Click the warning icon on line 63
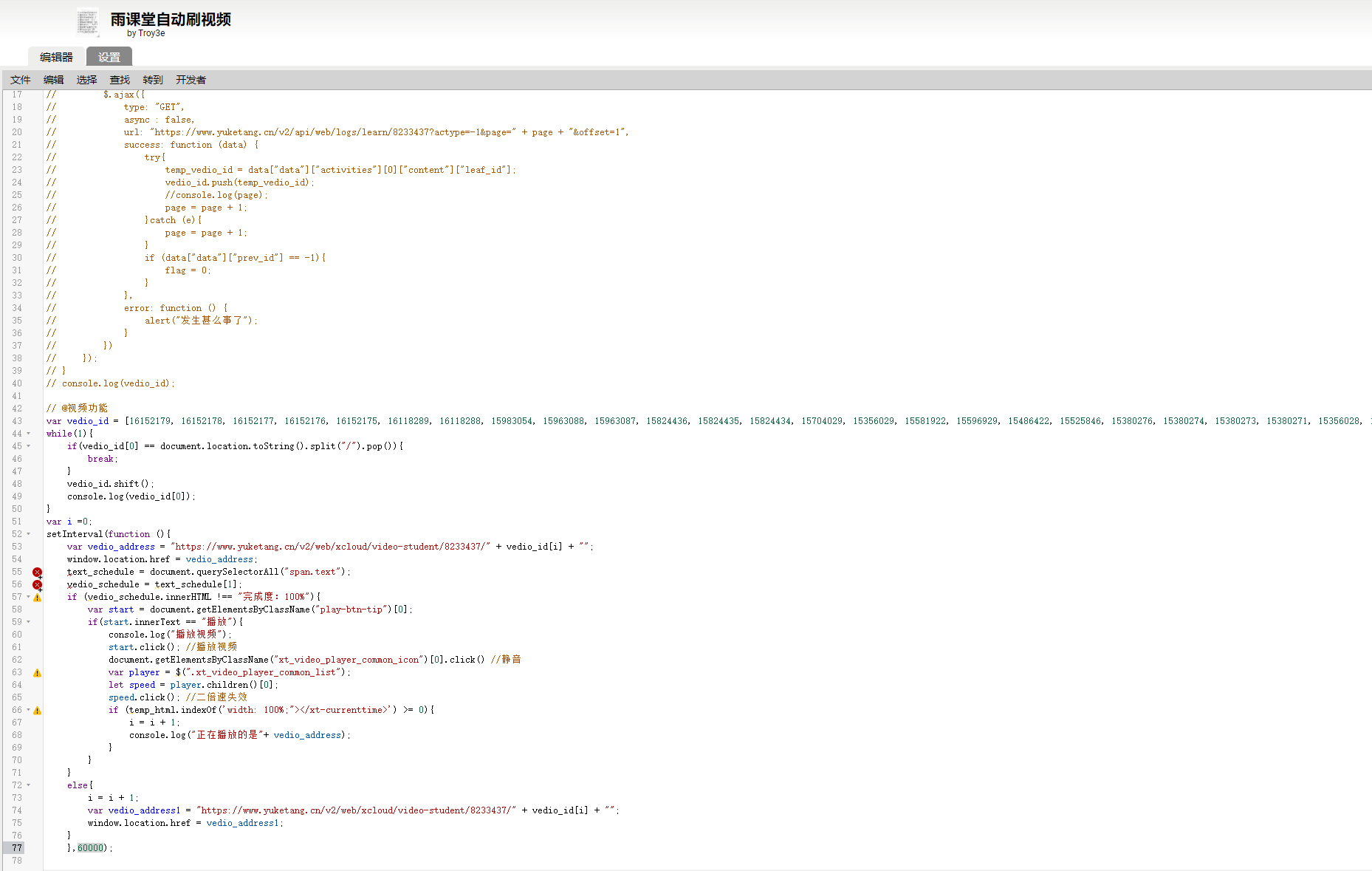The image size is (1372, 871). point(37,672)
